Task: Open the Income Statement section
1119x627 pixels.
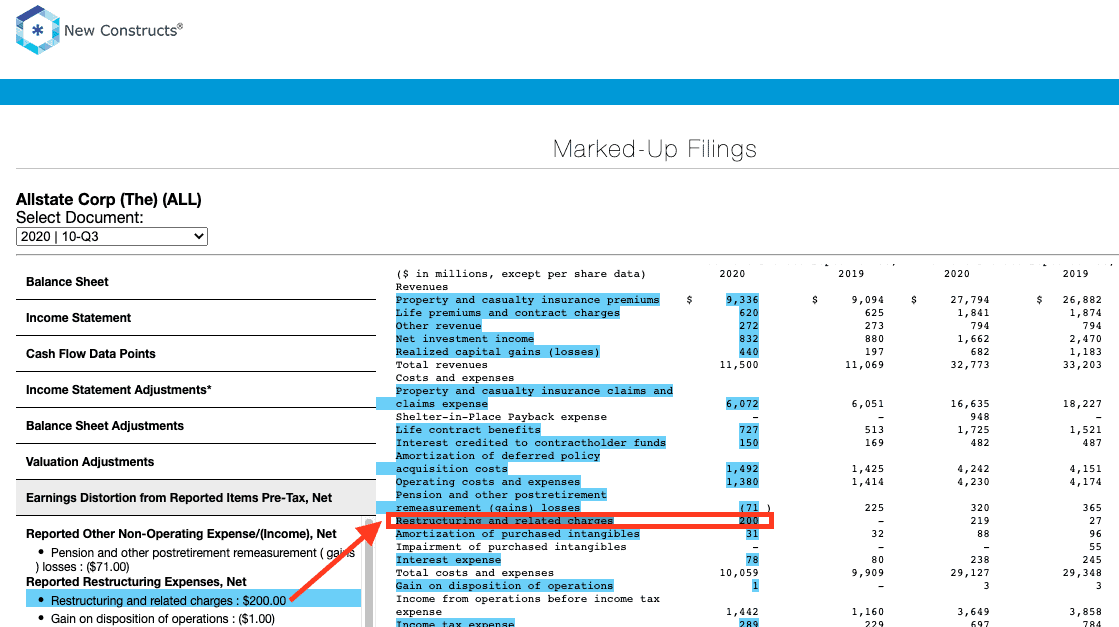Action: click(196, 318)
